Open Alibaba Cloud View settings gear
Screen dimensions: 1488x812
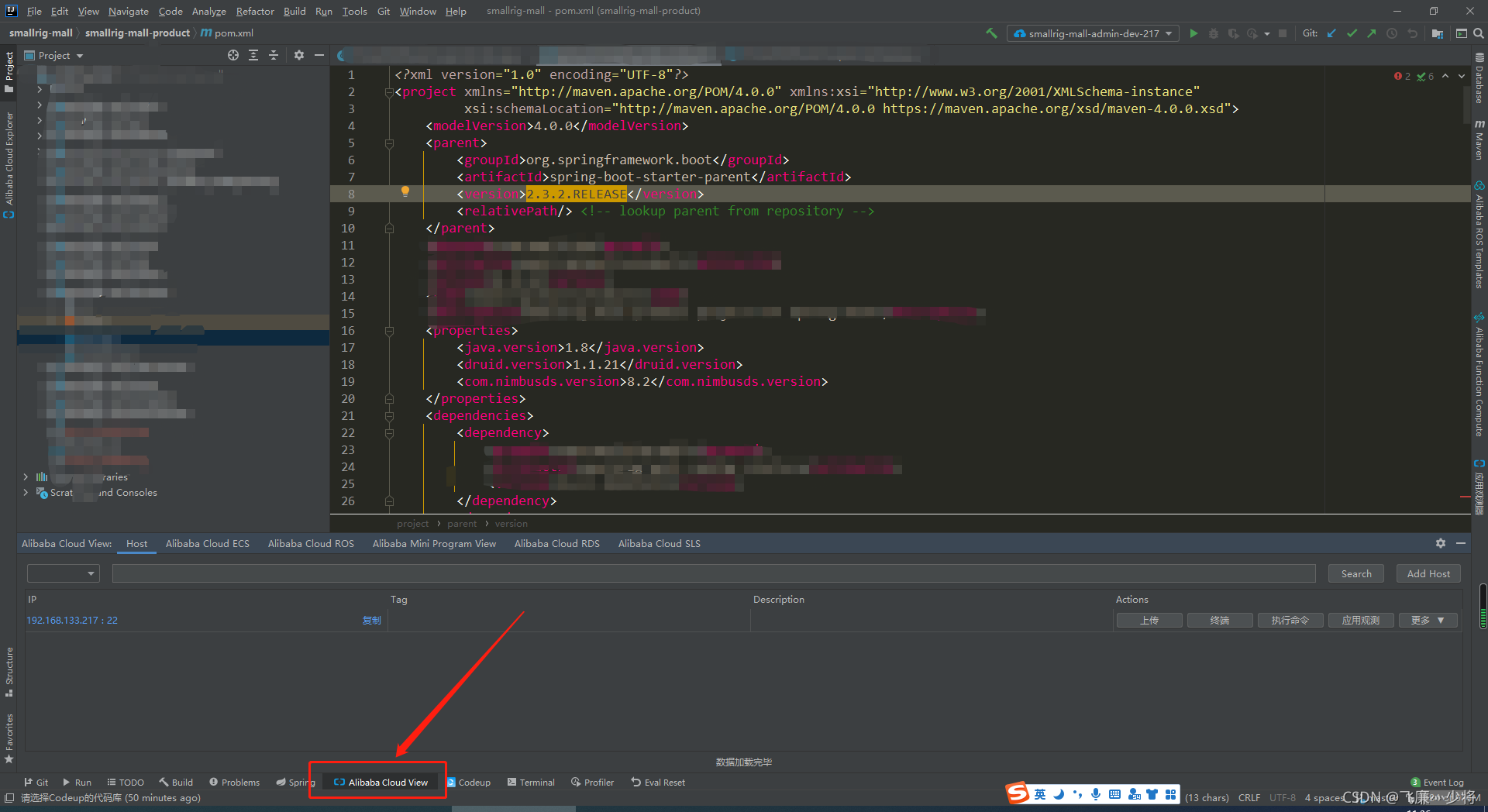click(1441, 543)
